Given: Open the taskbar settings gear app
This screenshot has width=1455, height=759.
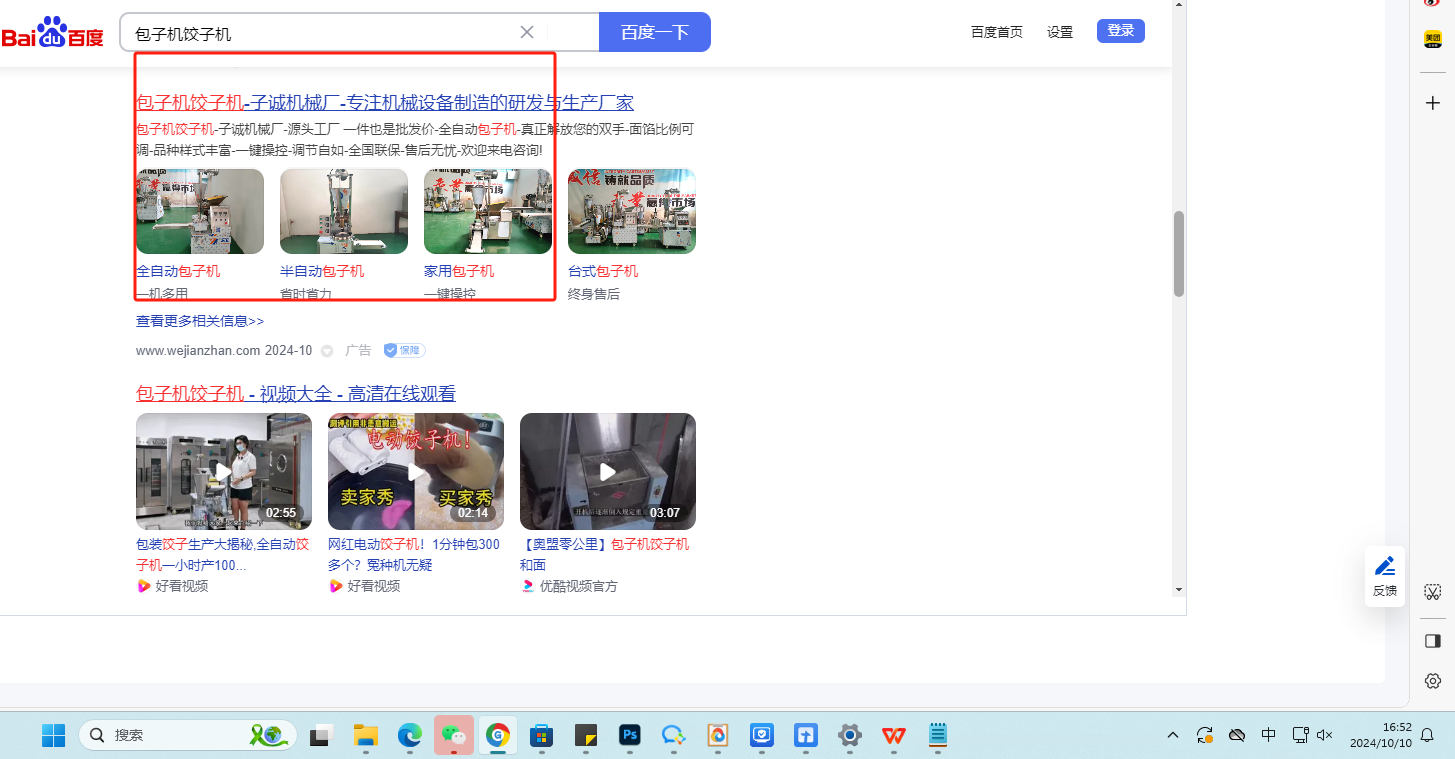Looking at the screenshot, I should (x=849, y=735).
